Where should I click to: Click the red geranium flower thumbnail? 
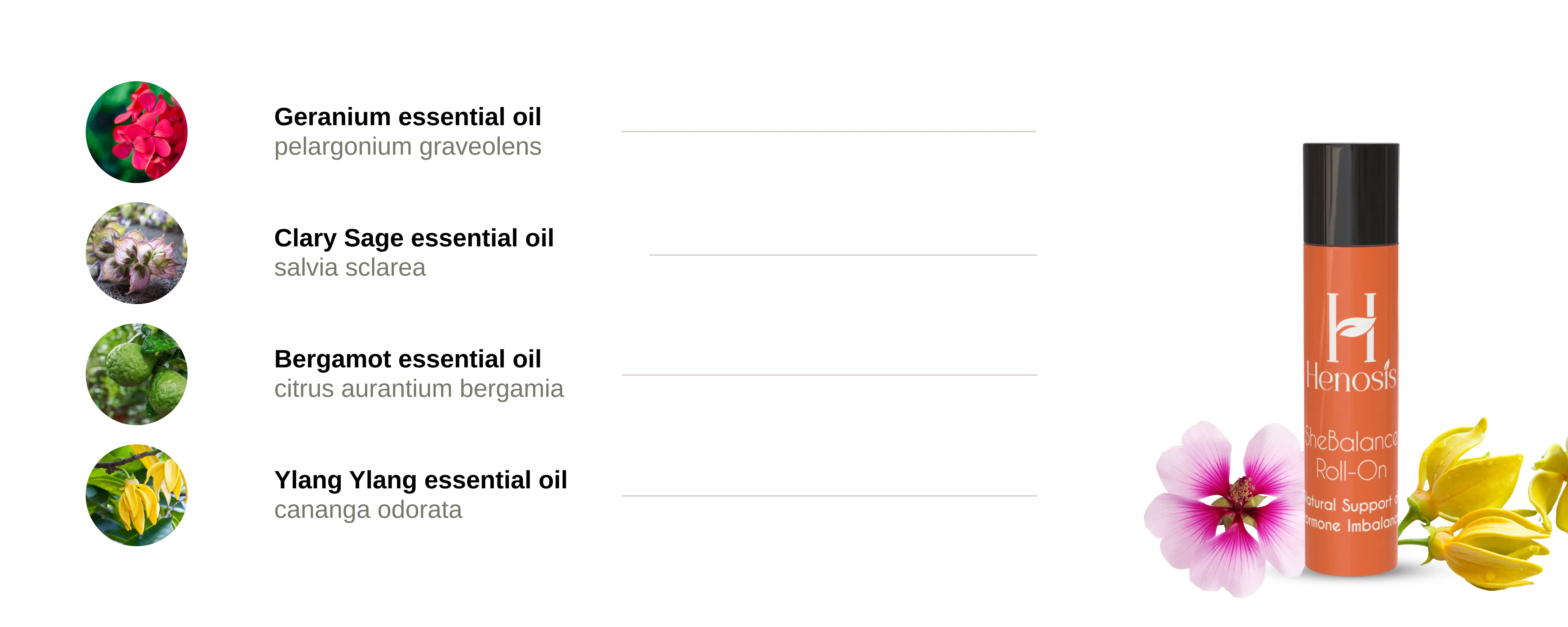[136, 132]
